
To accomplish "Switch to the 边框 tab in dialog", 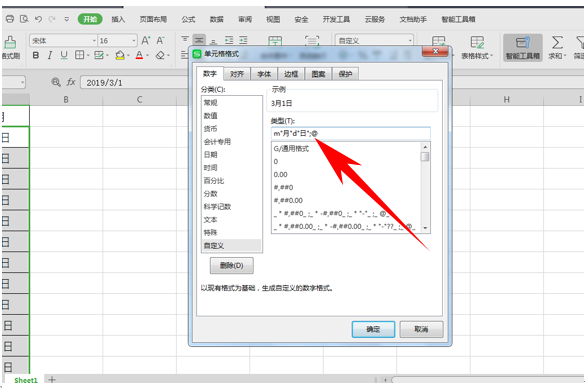I will pyautogui.click(x=291, y=74).
